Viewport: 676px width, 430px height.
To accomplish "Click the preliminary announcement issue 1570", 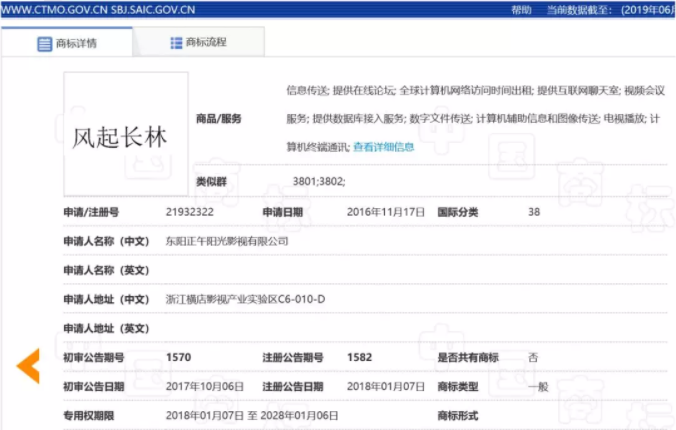I will click(x=178, y=357).
